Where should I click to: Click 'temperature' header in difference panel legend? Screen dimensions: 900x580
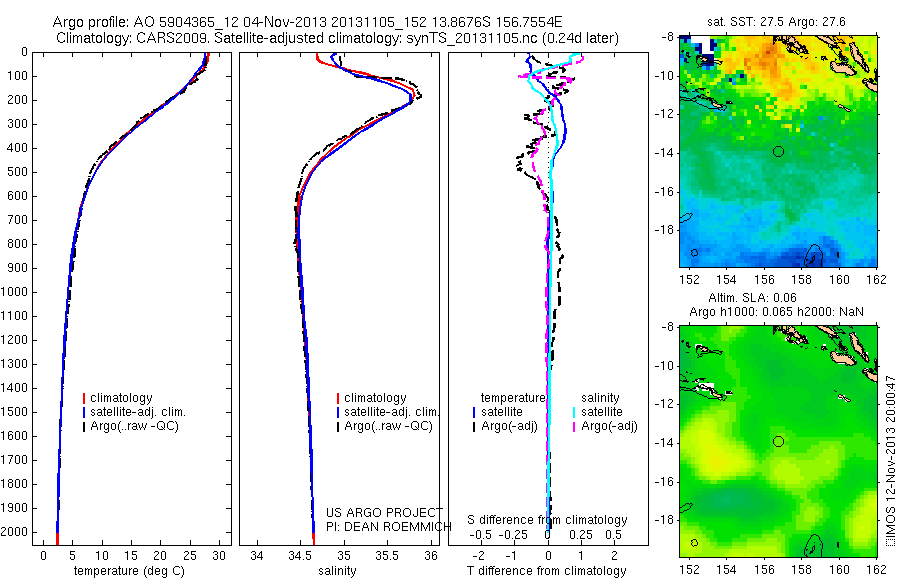coord(513,398)
